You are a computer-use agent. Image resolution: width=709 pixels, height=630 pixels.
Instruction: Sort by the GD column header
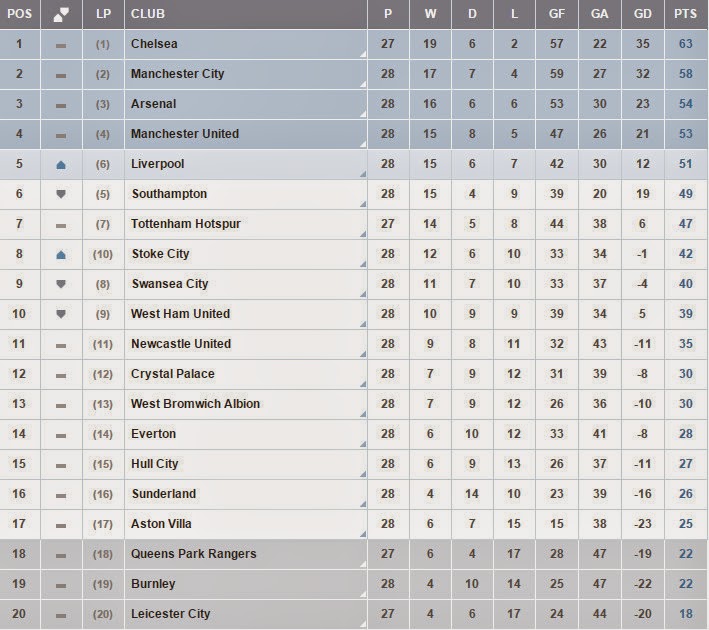tap(643, 14)
